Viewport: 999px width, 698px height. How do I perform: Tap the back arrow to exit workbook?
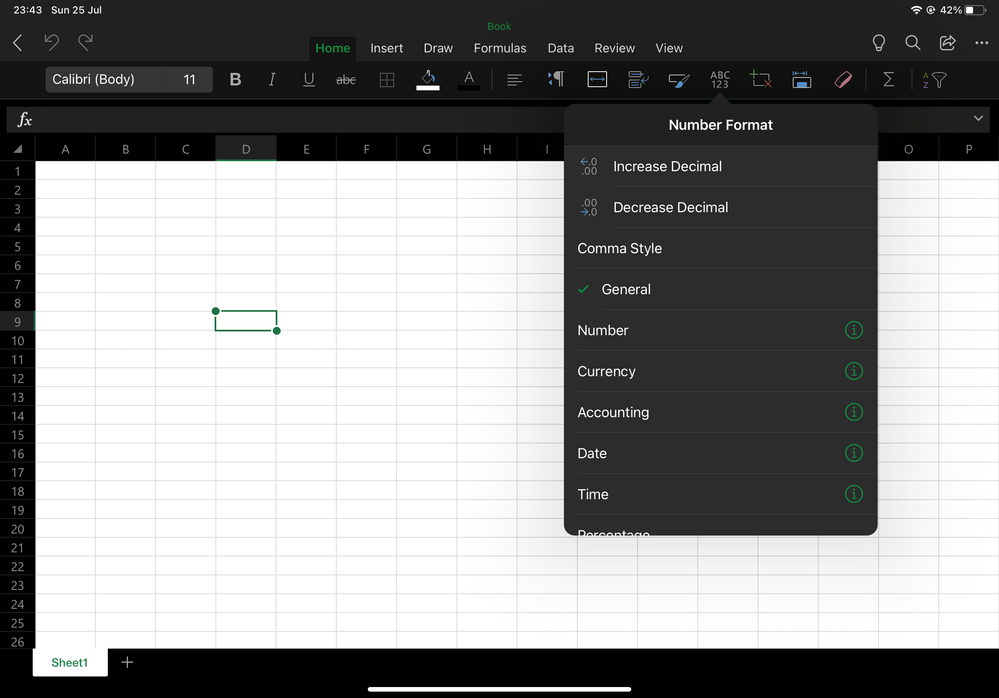18,43
